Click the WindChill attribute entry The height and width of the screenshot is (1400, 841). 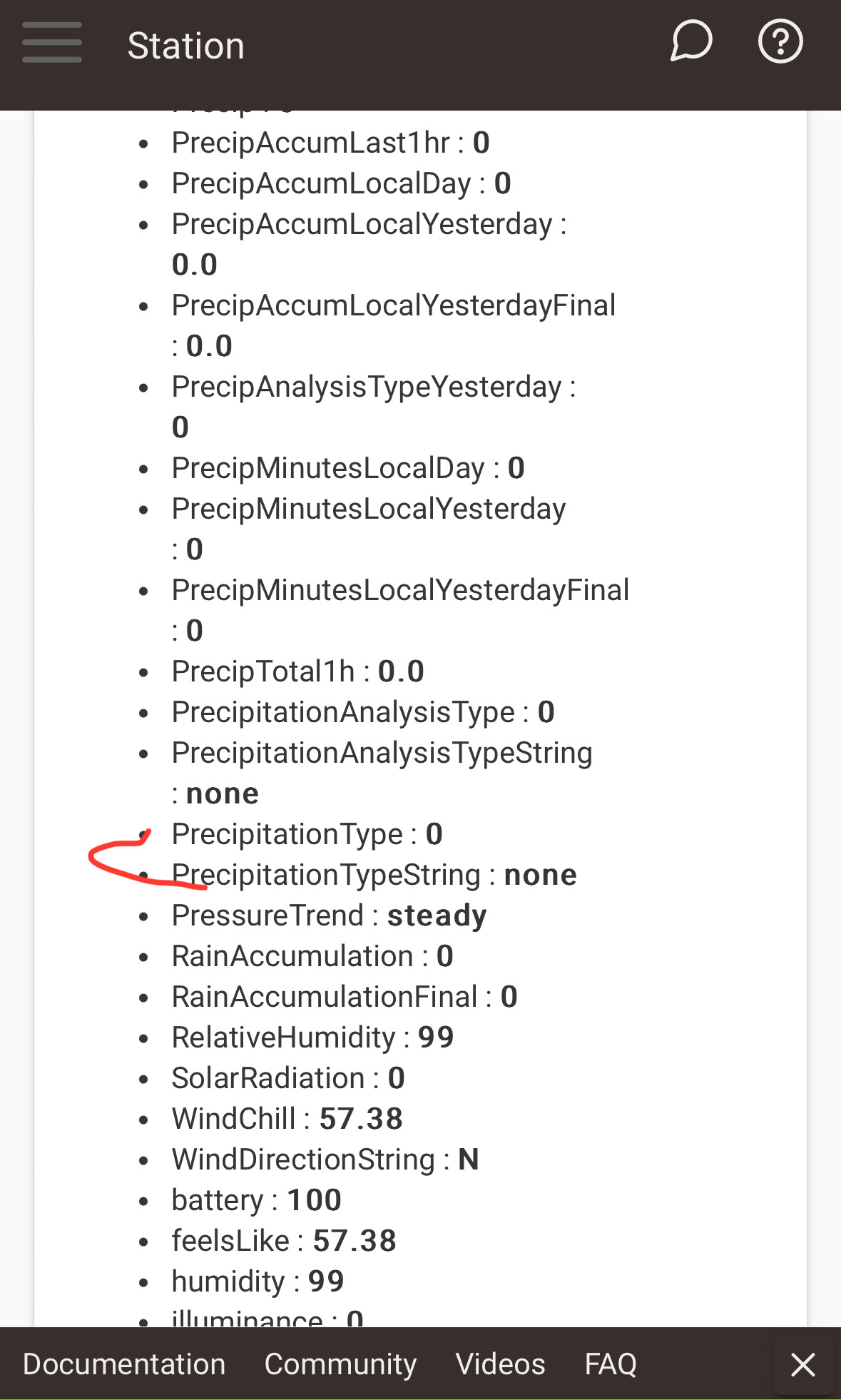pyautogui.click(x=287, y=1119)
